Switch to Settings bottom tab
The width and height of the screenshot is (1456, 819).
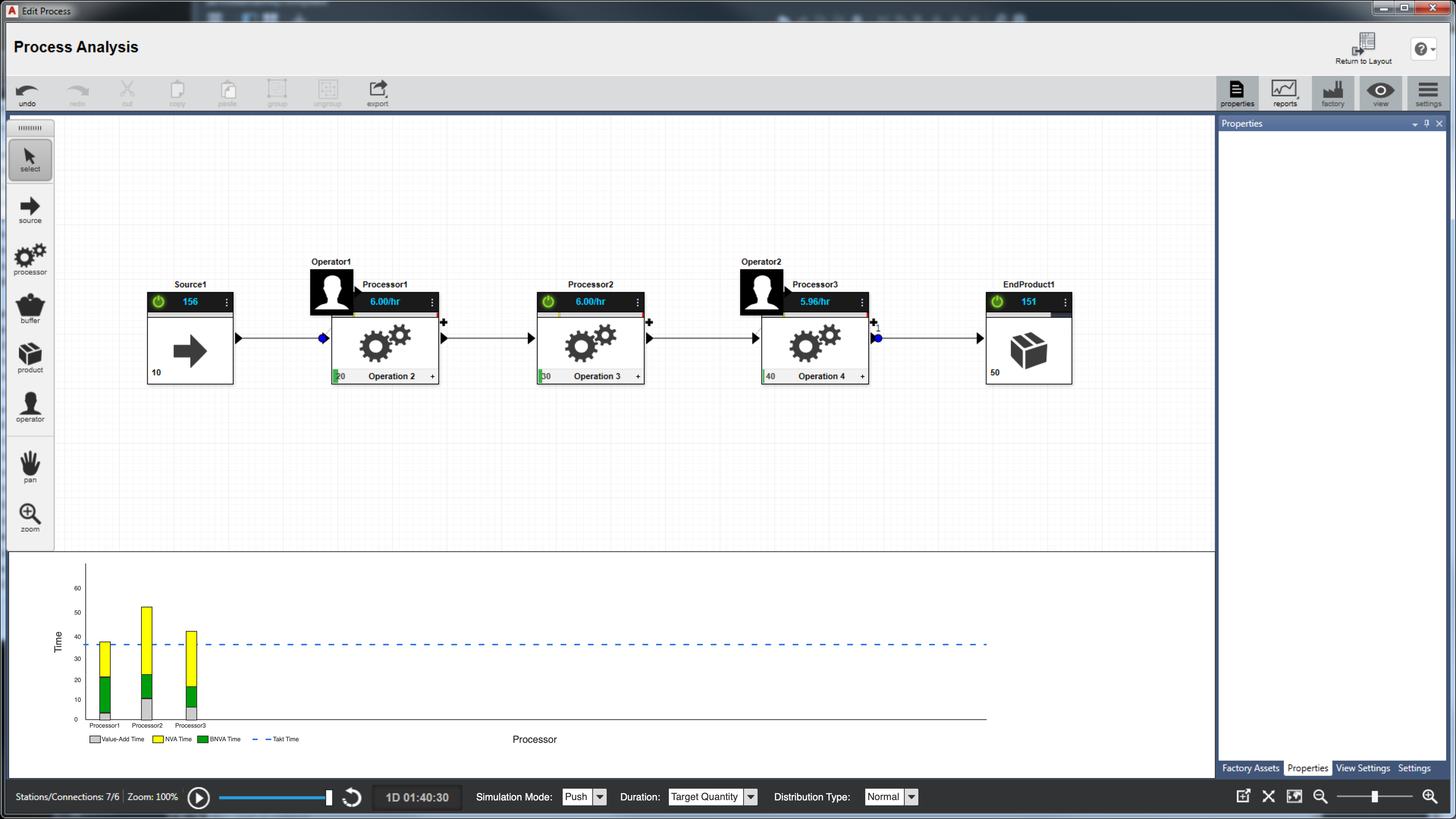point(1414,768)
